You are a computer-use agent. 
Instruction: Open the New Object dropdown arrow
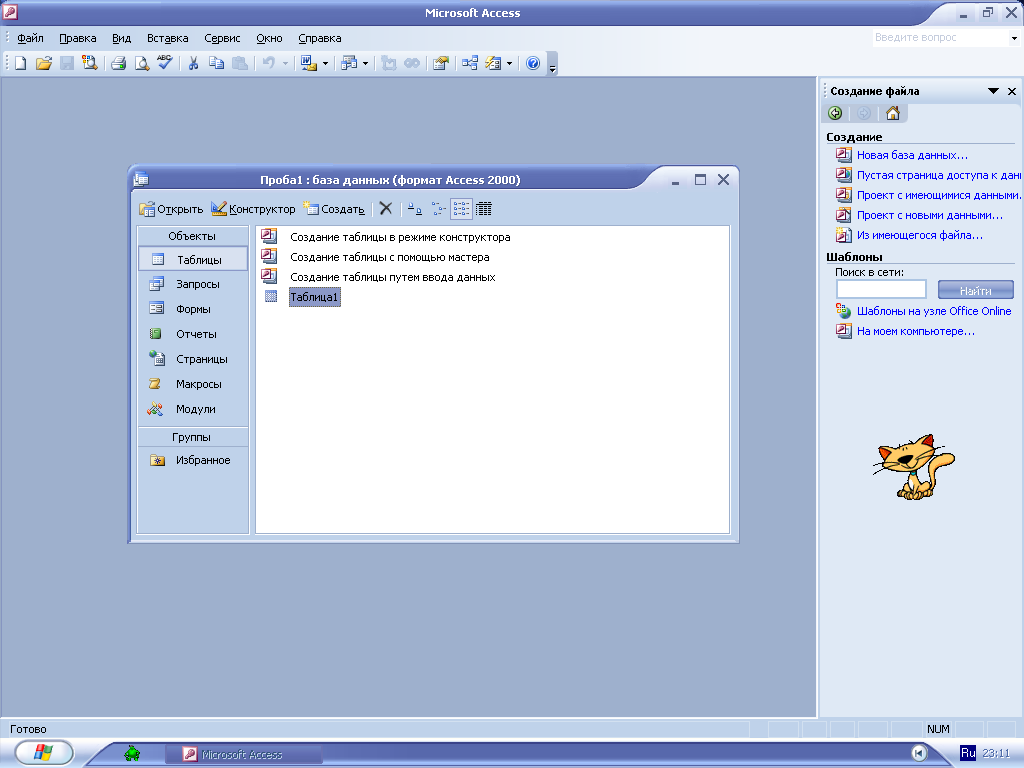(x=509, y=63)
